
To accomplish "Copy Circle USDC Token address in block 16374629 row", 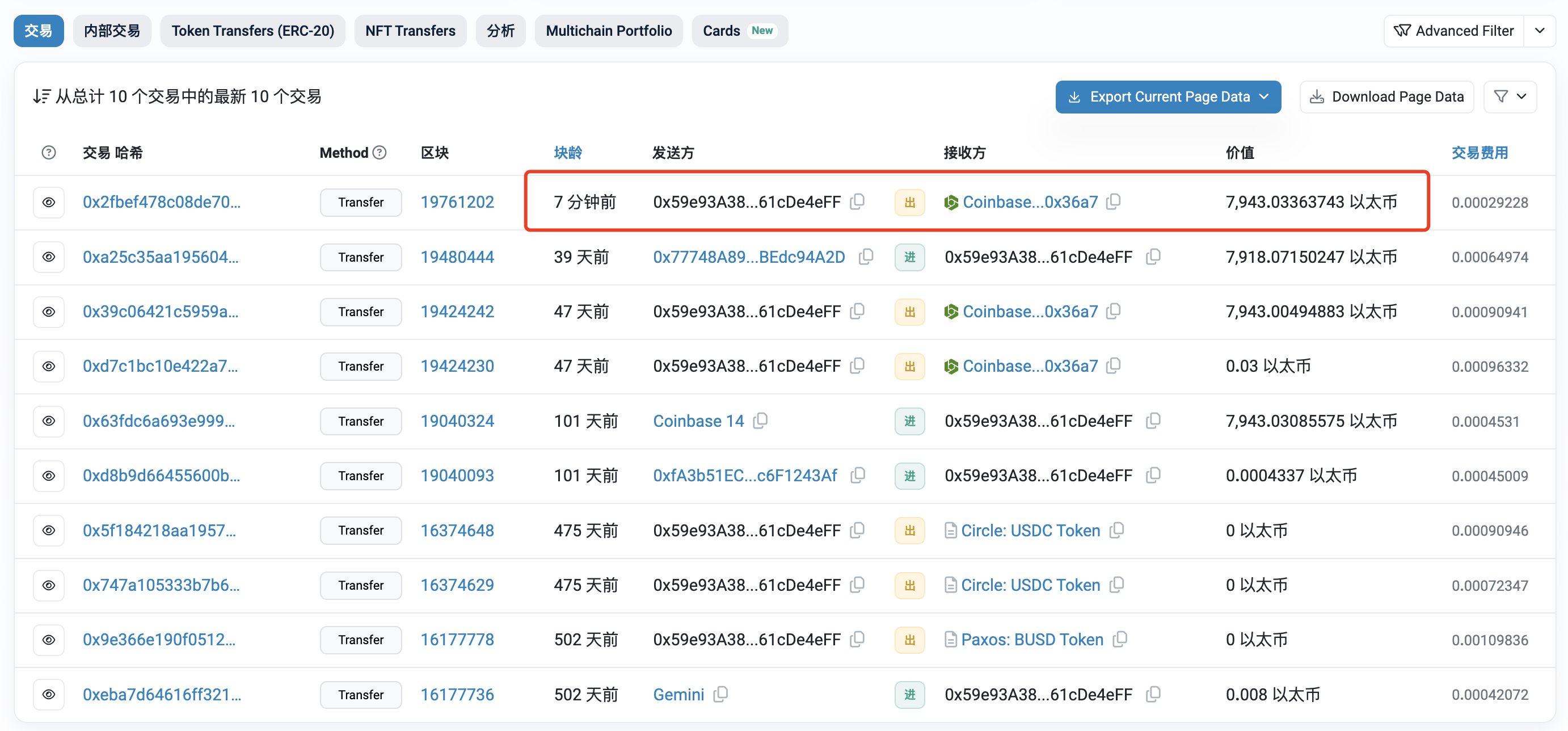I will [1116, 585].
